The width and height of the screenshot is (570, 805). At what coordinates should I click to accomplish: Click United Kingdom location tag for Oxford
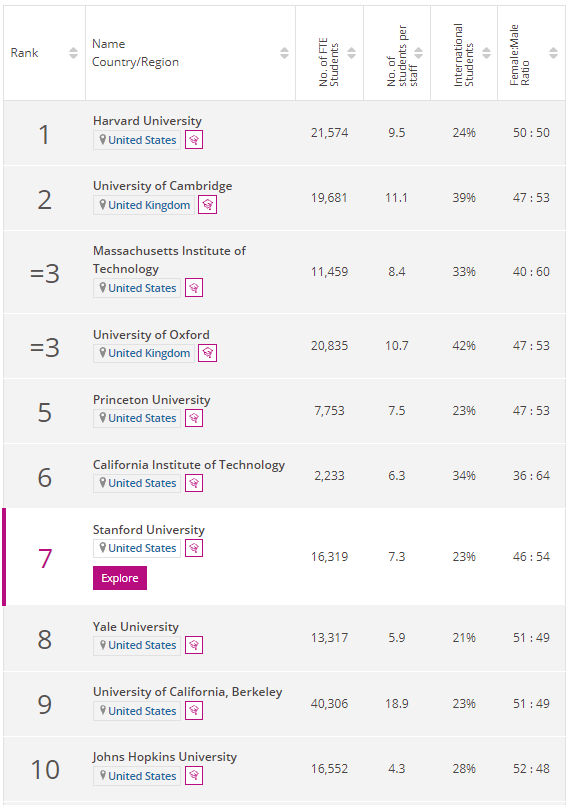(x=144, y=353)
